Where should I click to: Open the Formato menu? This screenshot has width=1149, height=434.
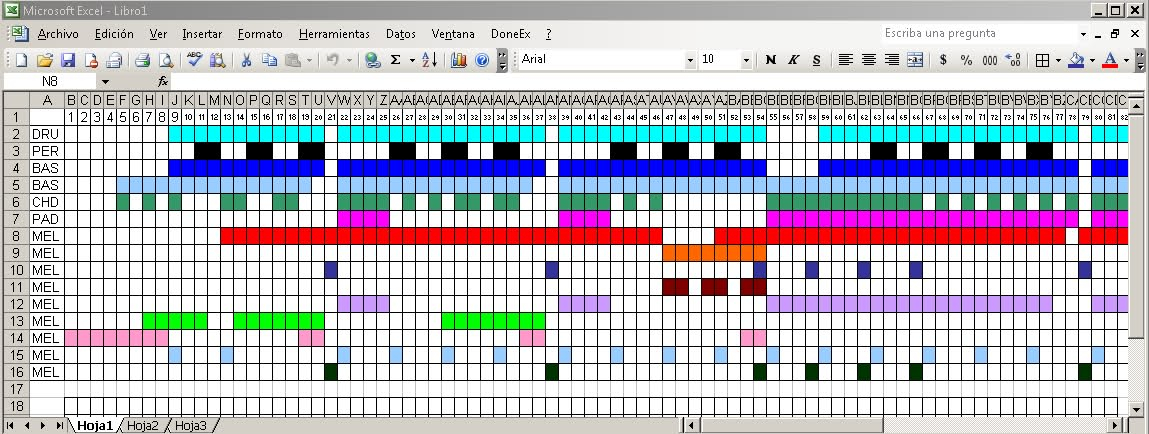tap(260, 34)
